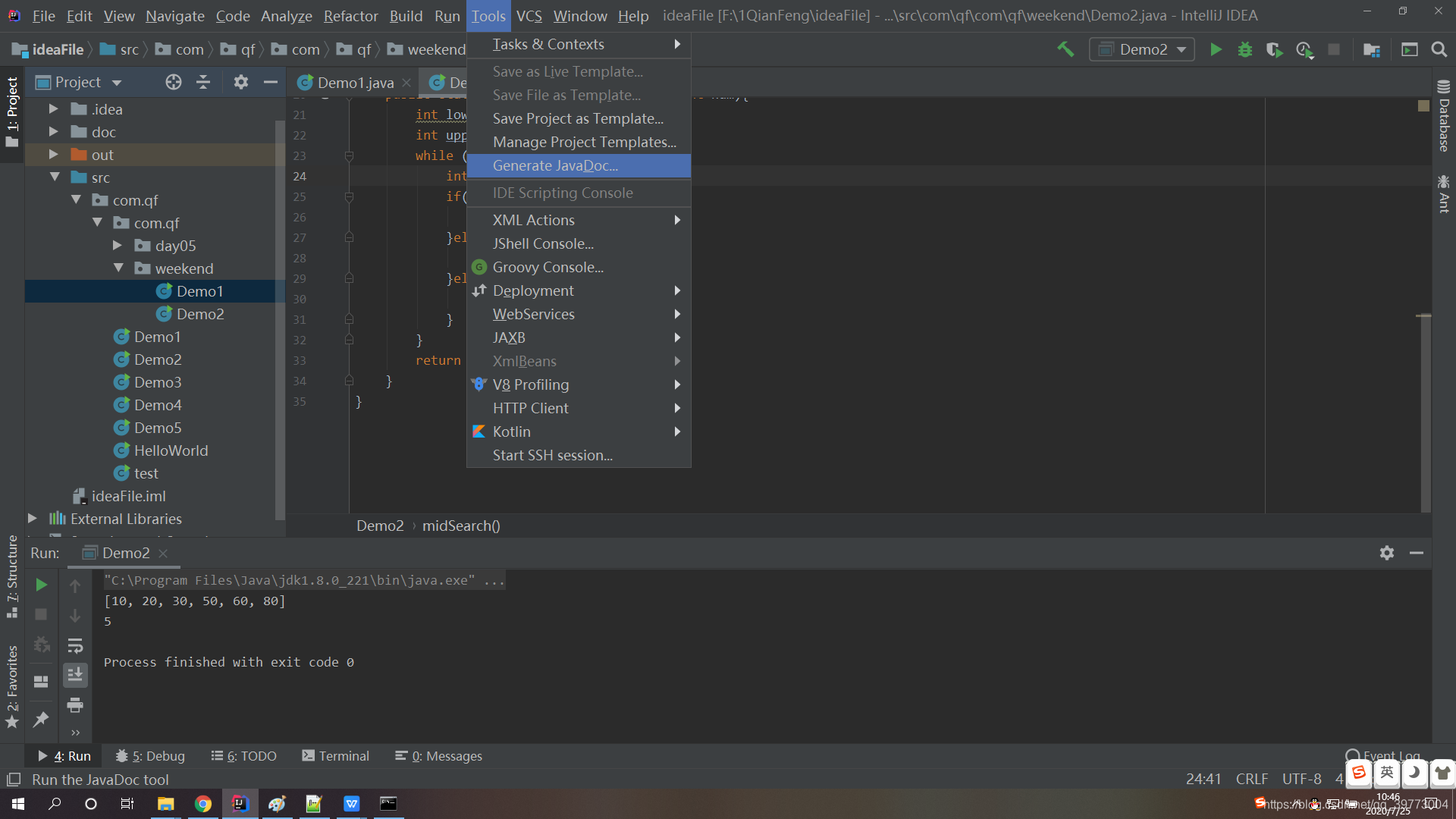The image size is (1456, 819).
Task: Start debugging with the bug icon
Action: (x=1245, y=49)
